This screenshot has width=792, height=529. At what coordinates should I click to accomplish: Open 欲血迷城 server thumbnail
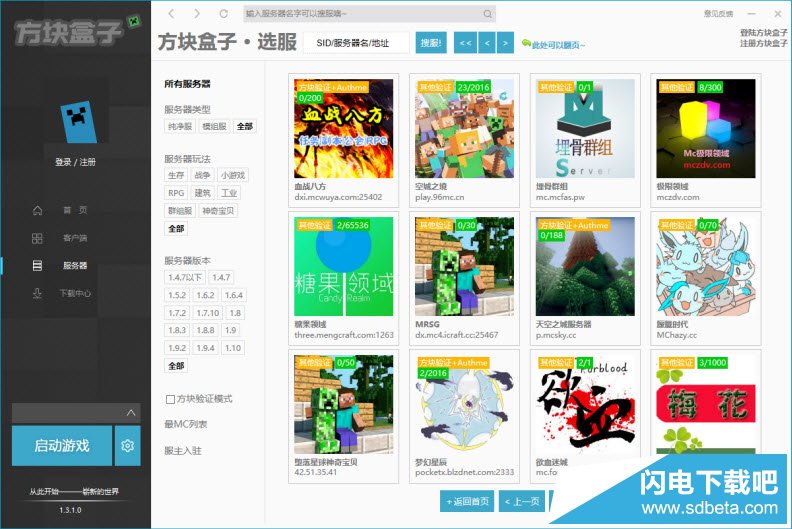(x=585, y=404)
